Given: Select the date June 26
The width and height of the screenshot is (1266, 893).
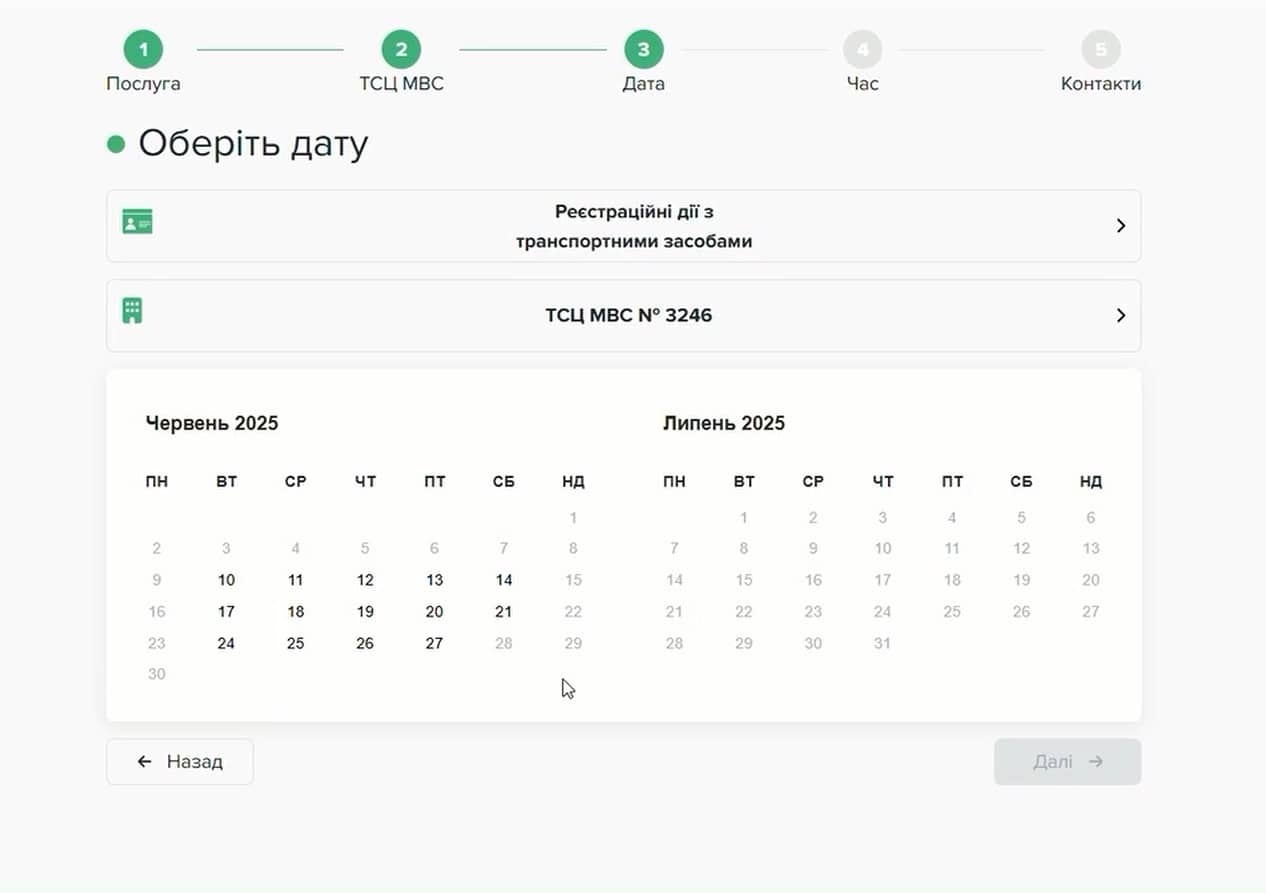Looking at the screenshot, I should [x=365, y=643].
